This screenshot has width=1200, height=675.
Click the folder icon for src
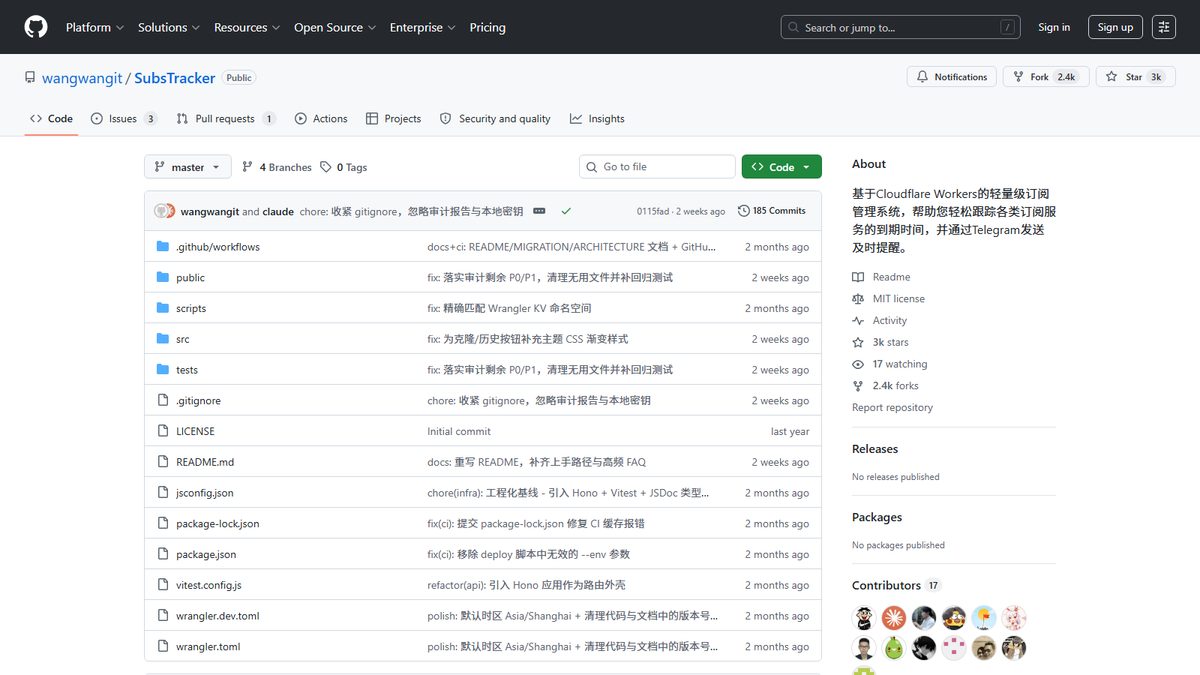(x=163, y=339)
